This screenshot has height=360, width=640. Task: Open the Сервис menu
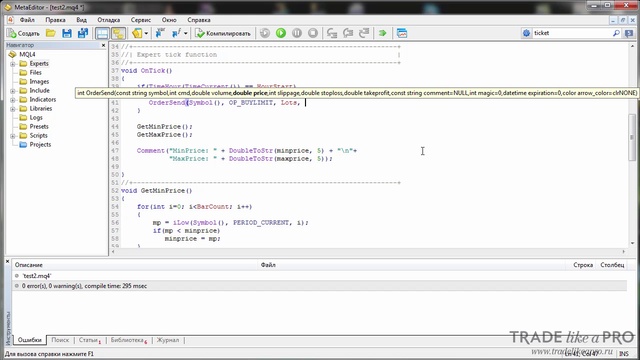click(x=141, y=20)
